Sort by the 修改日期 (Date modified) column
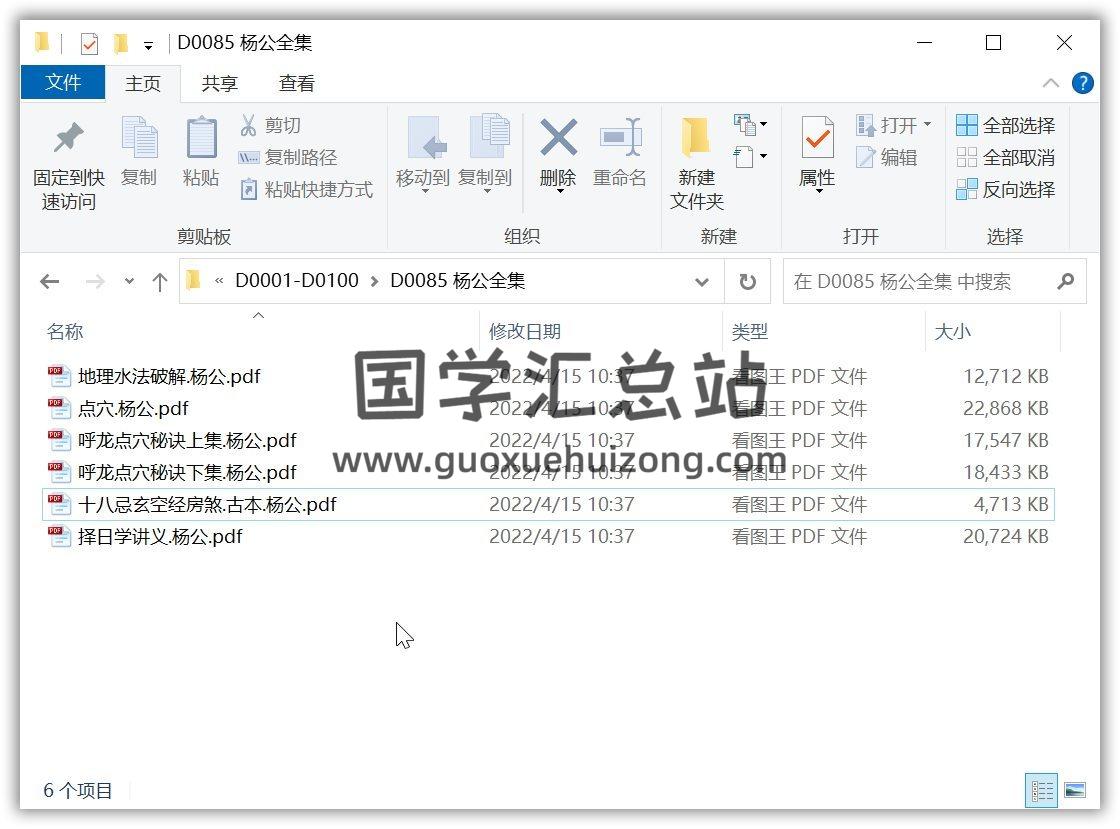The image size is (1120, 829). [x=525, y=332]
